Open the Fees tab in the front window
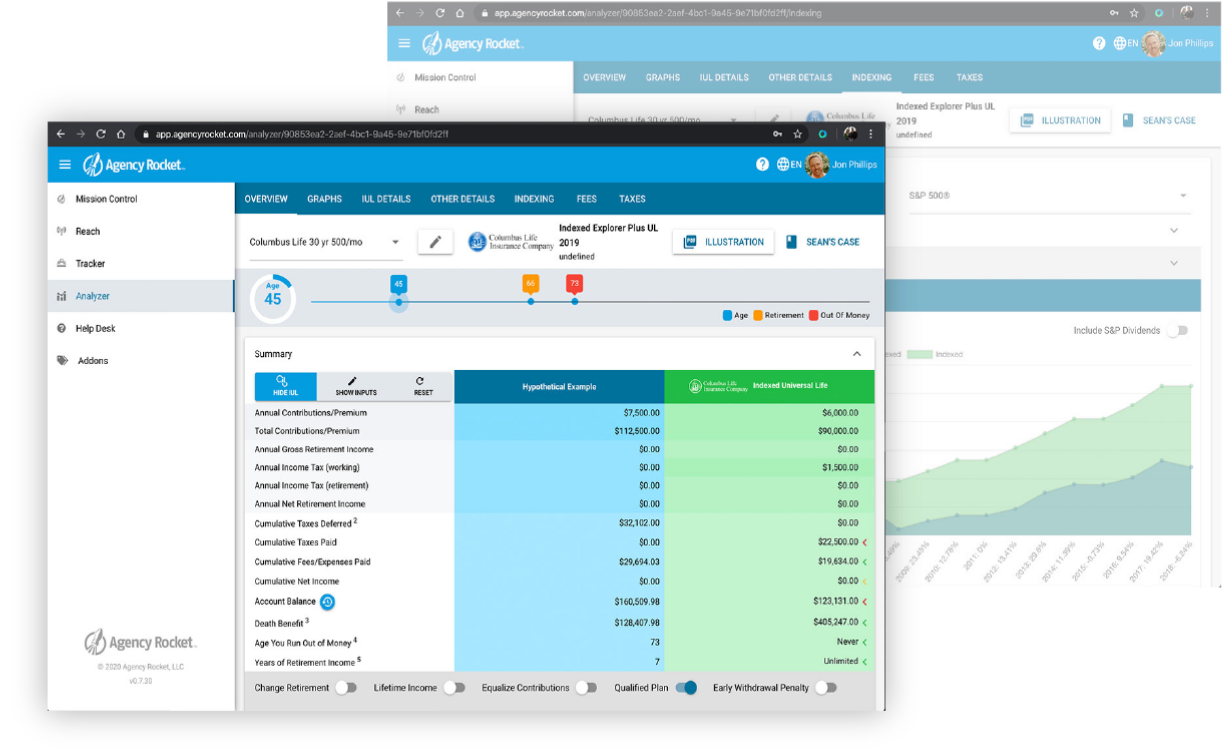 click(x=587, y=199)
